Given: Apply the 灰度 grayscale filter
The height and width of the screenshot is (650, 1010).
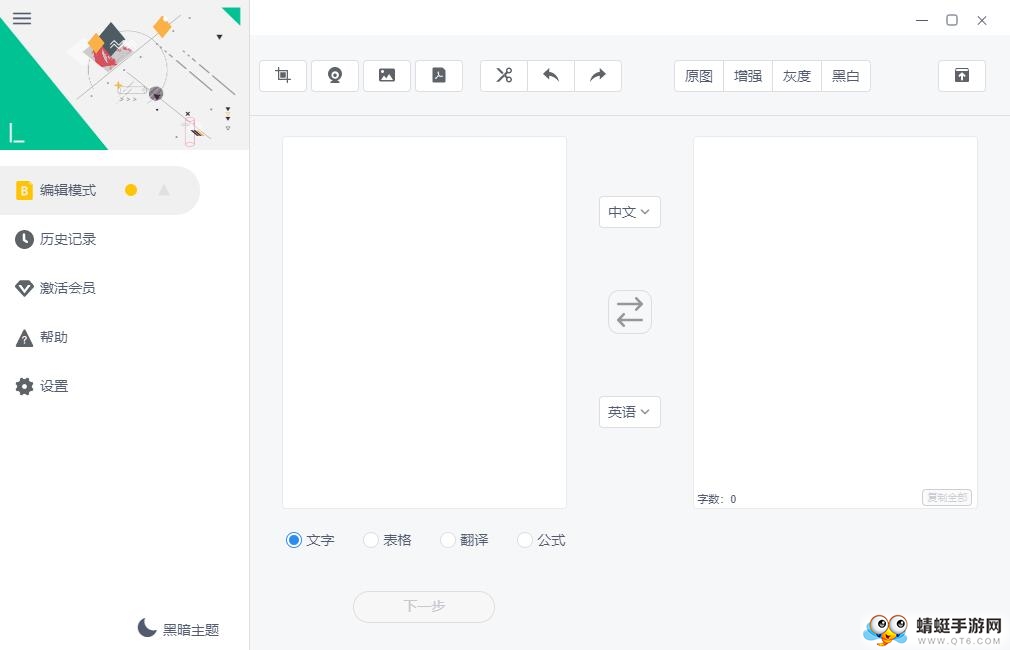Looking at the screenshot, I should coord(797,76).
